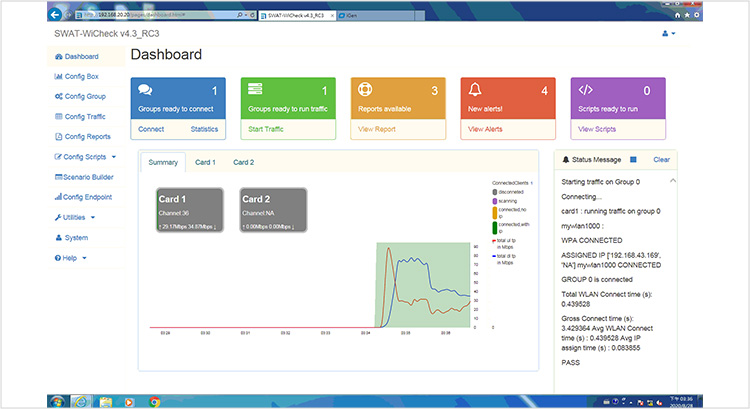Click the Config Reports document icon
750x409 pixels.
coord(58,137)
